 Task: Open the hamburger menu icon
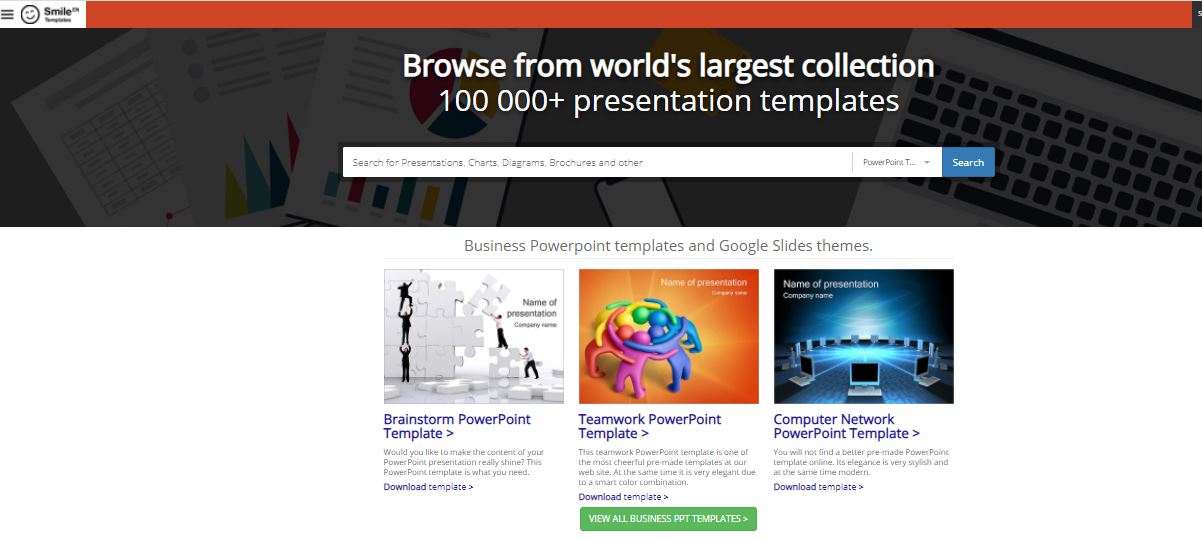coord(8,14)
